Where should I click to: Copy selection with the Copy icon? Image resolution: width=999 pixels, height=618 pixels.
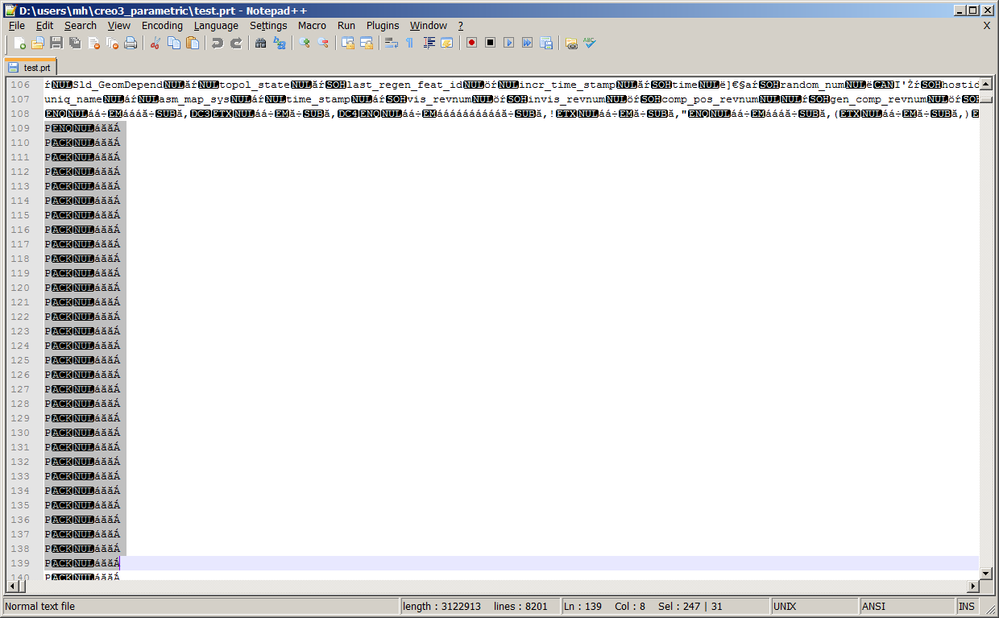[173, 43]
